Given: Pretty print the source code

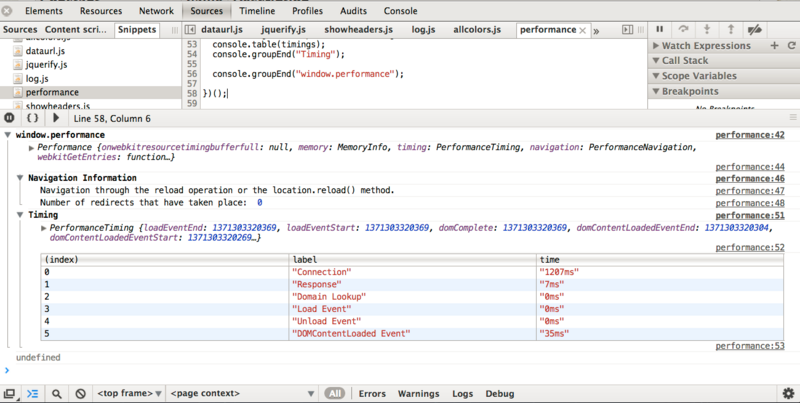Looking at the screenshot, I should point(32,118).
